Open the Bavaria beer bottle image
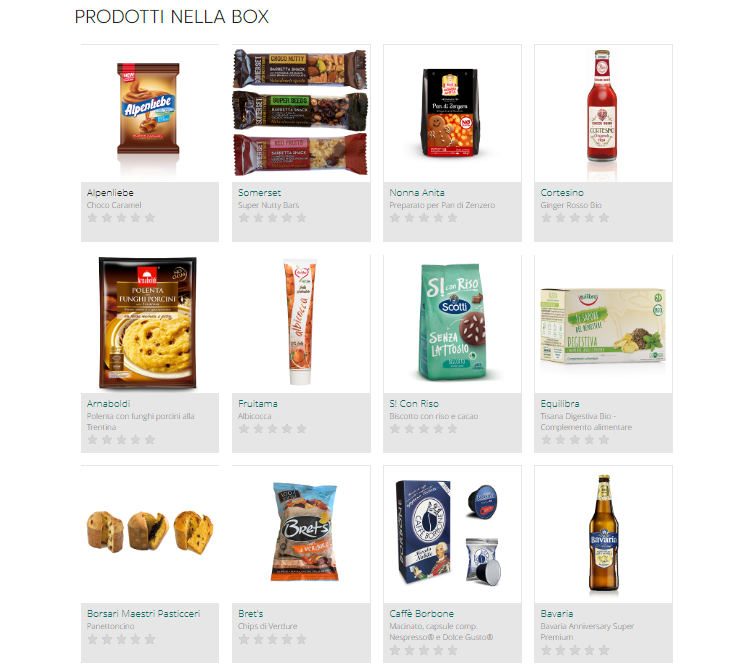753x672 pixels. (x=603, y=534)
